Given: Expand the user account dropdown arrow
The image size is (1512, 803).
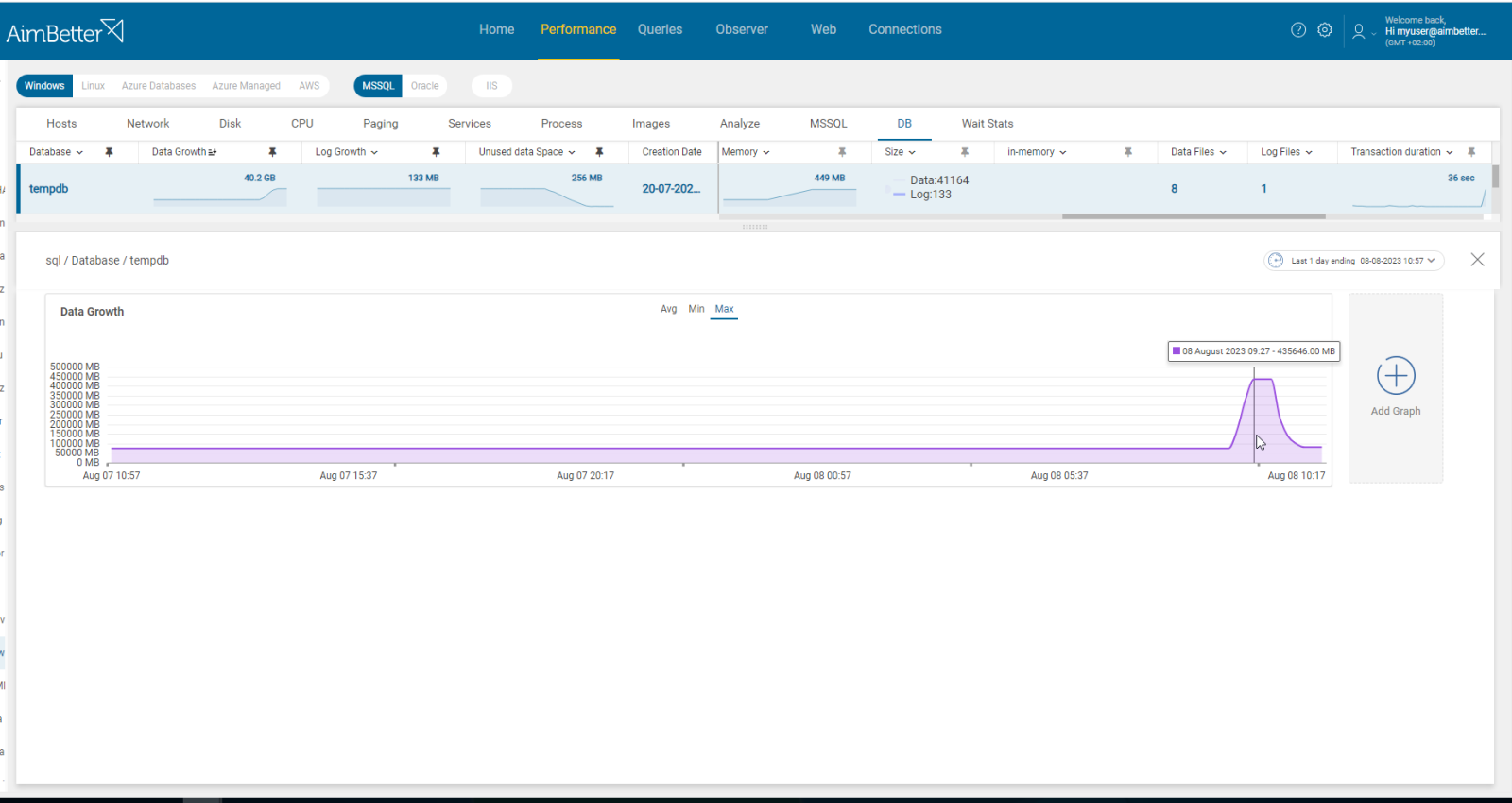Looking at the screenshot, I should tap(1374, 34).
